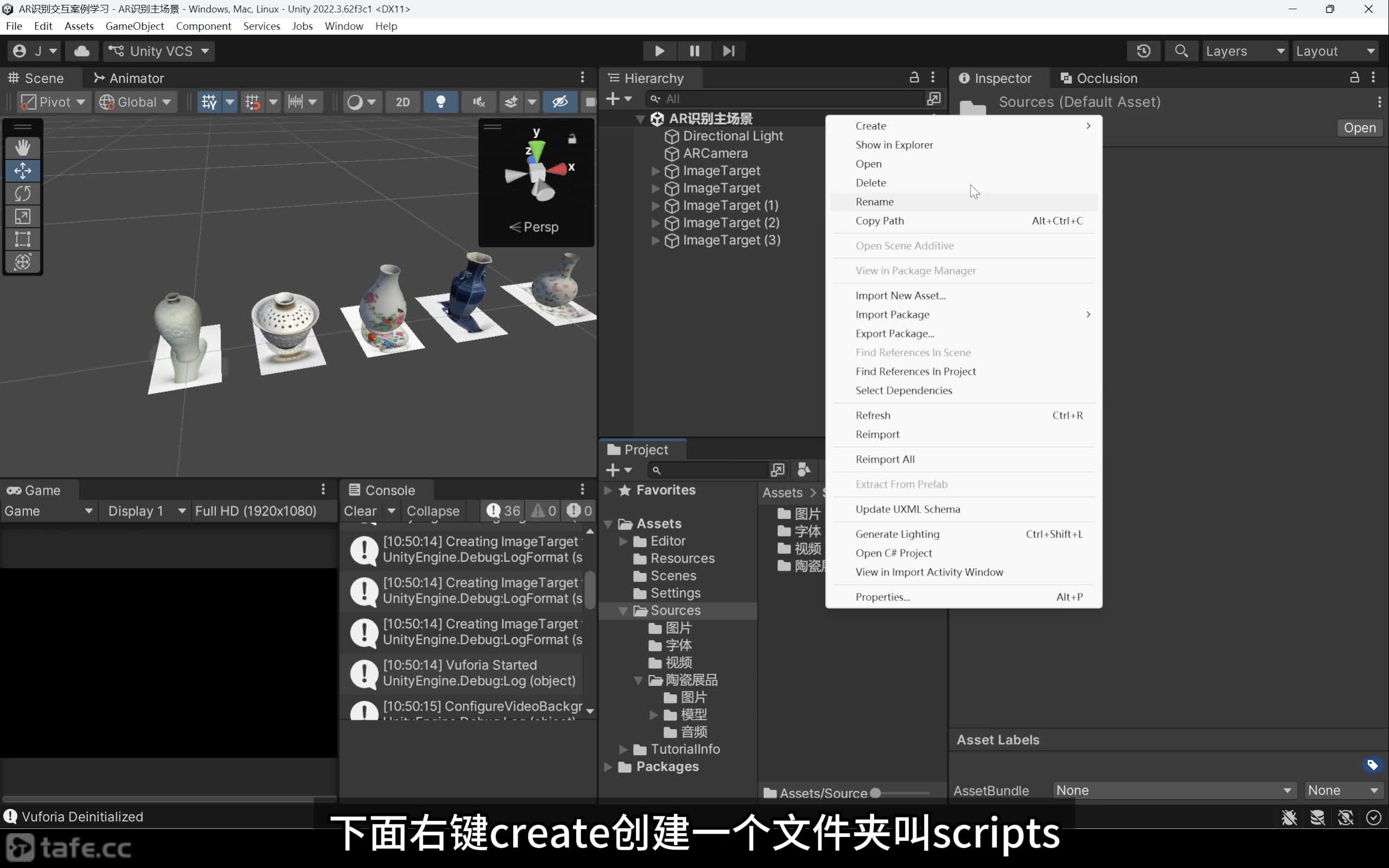Collapse the Sources folder in Project
Screen dimensions: 1389x868
pyautogui.click(x=622, y=611)
